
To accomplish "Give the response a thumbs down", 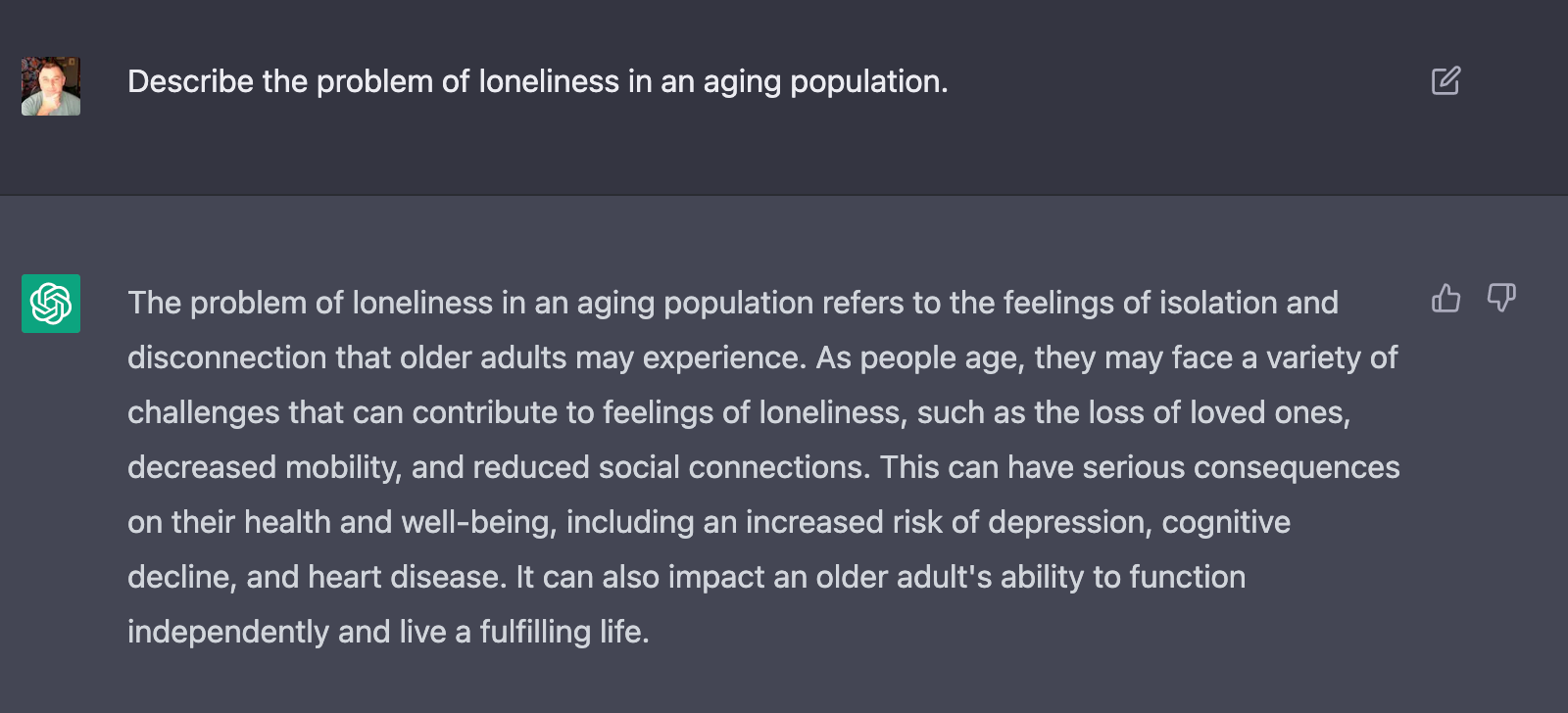I will click(x=1500, y=298).
